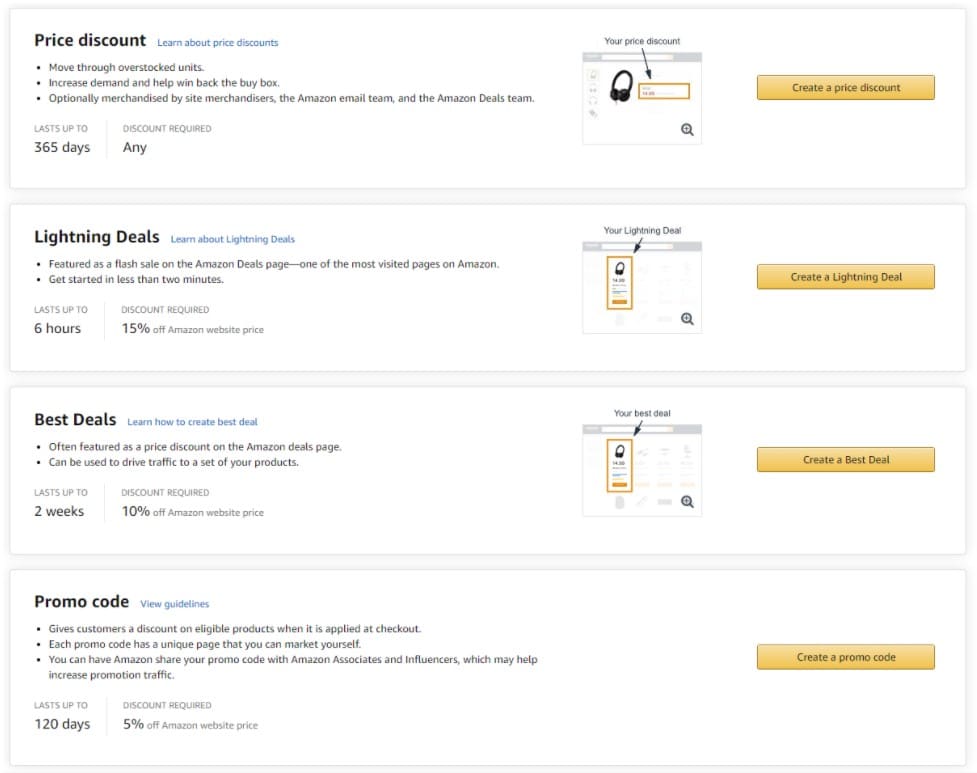Click the 'Create a Lightning Deal' button
Viewport: 977px width, 773px height.
(845, 277)
